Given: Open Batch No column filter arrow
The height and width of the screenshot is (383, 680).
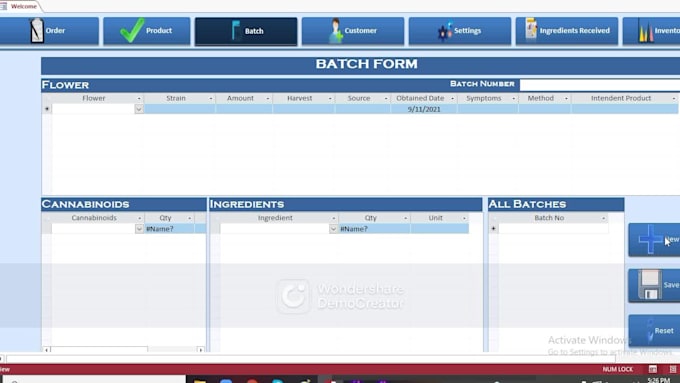Looking at the screenshot, I should (x=603, y=218).
